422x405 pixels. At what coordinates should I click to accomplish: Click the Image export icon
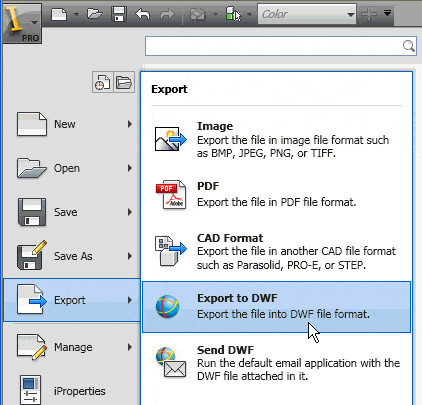(x=171, y=139)
